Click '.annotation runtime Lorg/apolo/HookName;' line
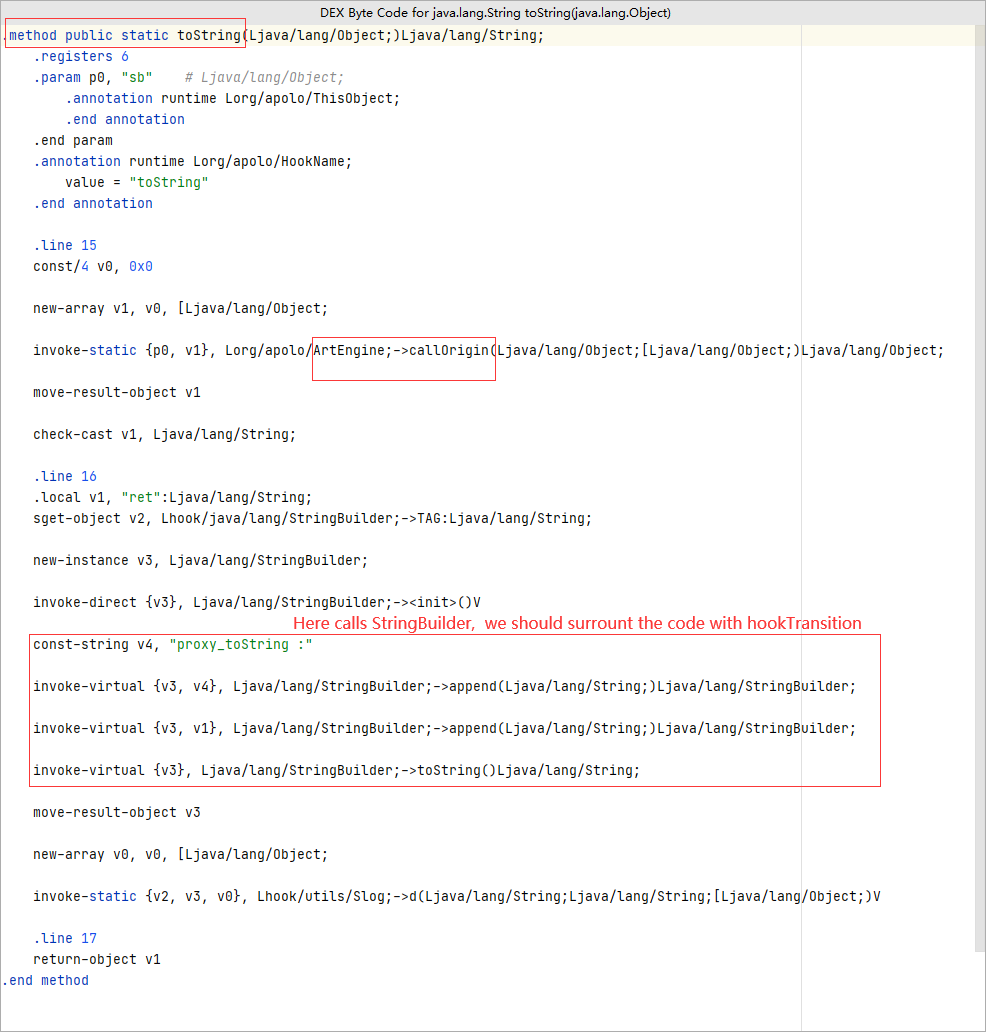Image resolution: width=986 pixels, height=1032 pixels. pos(192,161)
